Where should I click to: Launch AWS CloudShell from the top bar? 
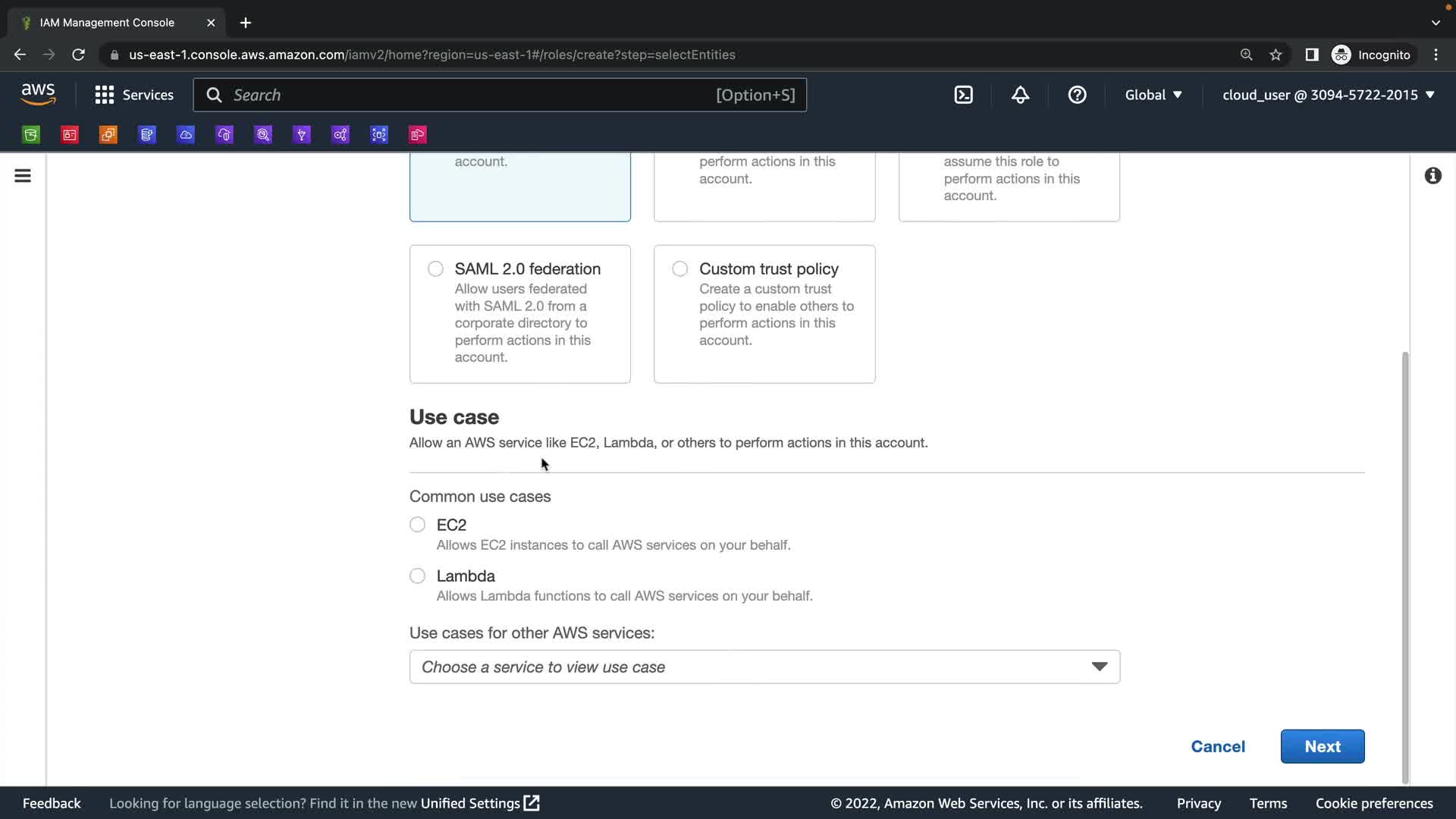point(963,95)
